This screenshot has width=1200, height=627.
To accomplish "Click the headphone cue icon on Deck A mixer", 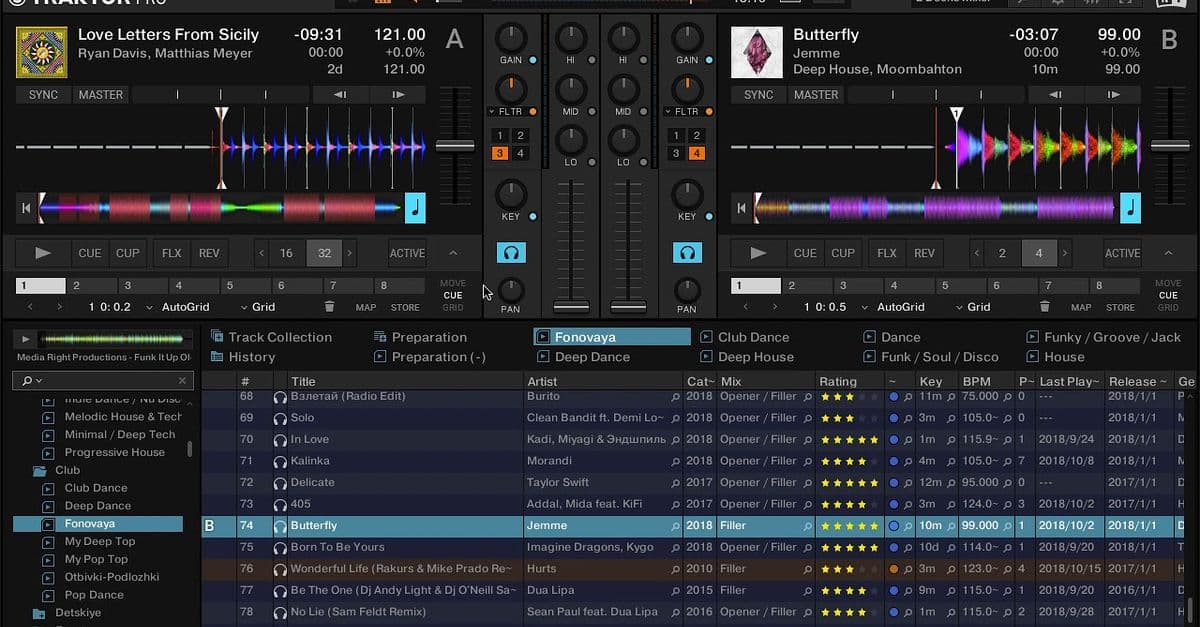I will click(x=512, y=252).
